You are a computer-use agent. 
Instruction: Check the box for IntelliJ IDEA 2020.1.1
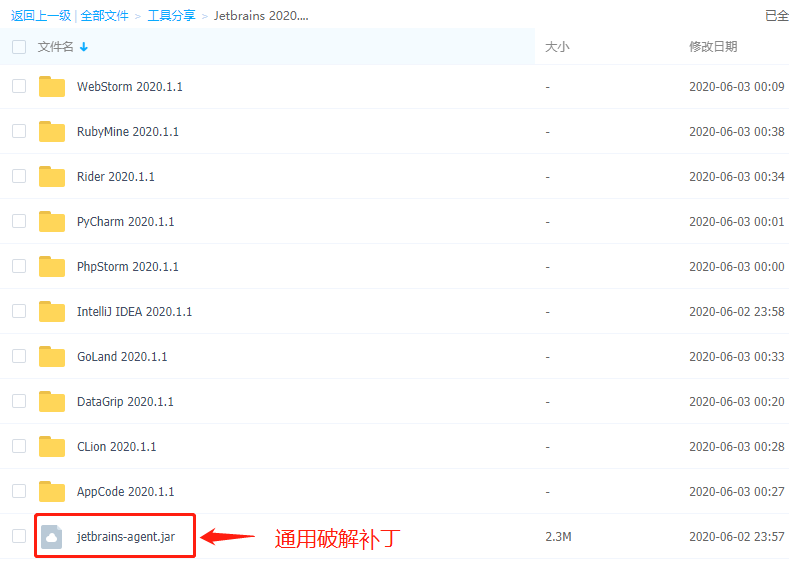click(19, 311)
